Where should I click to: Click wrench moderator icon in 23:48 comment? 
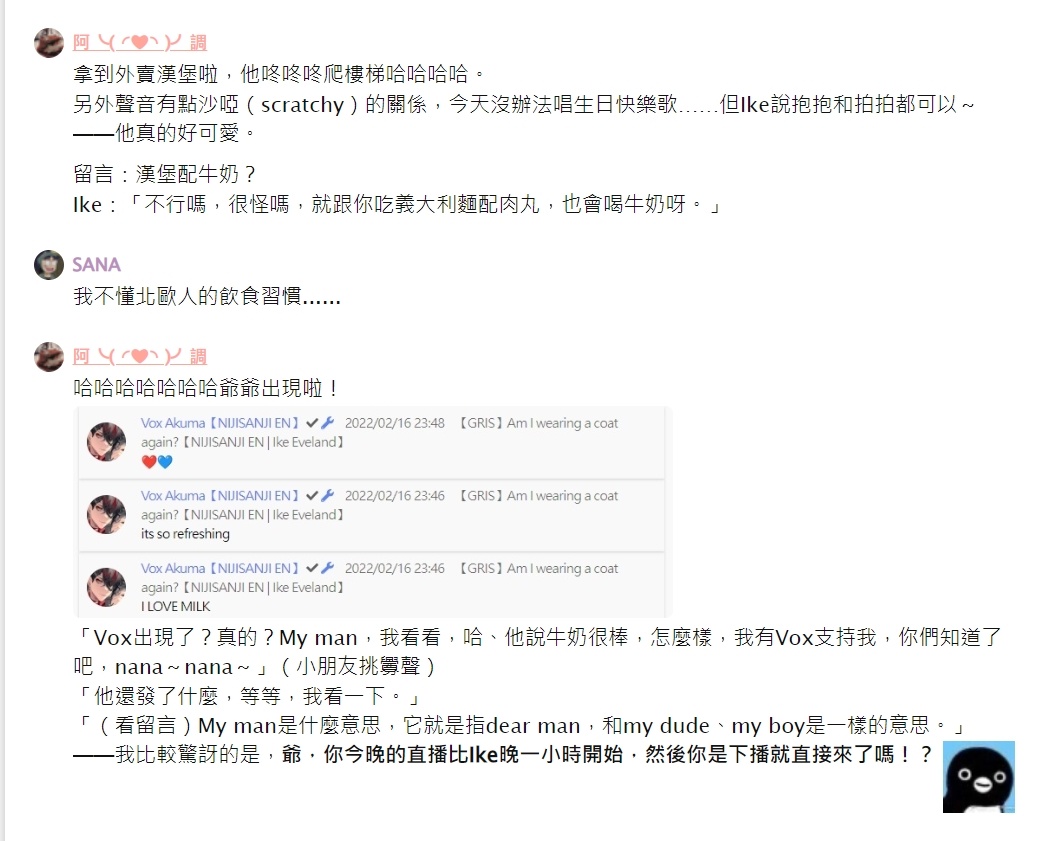click(x=327, y=423)
